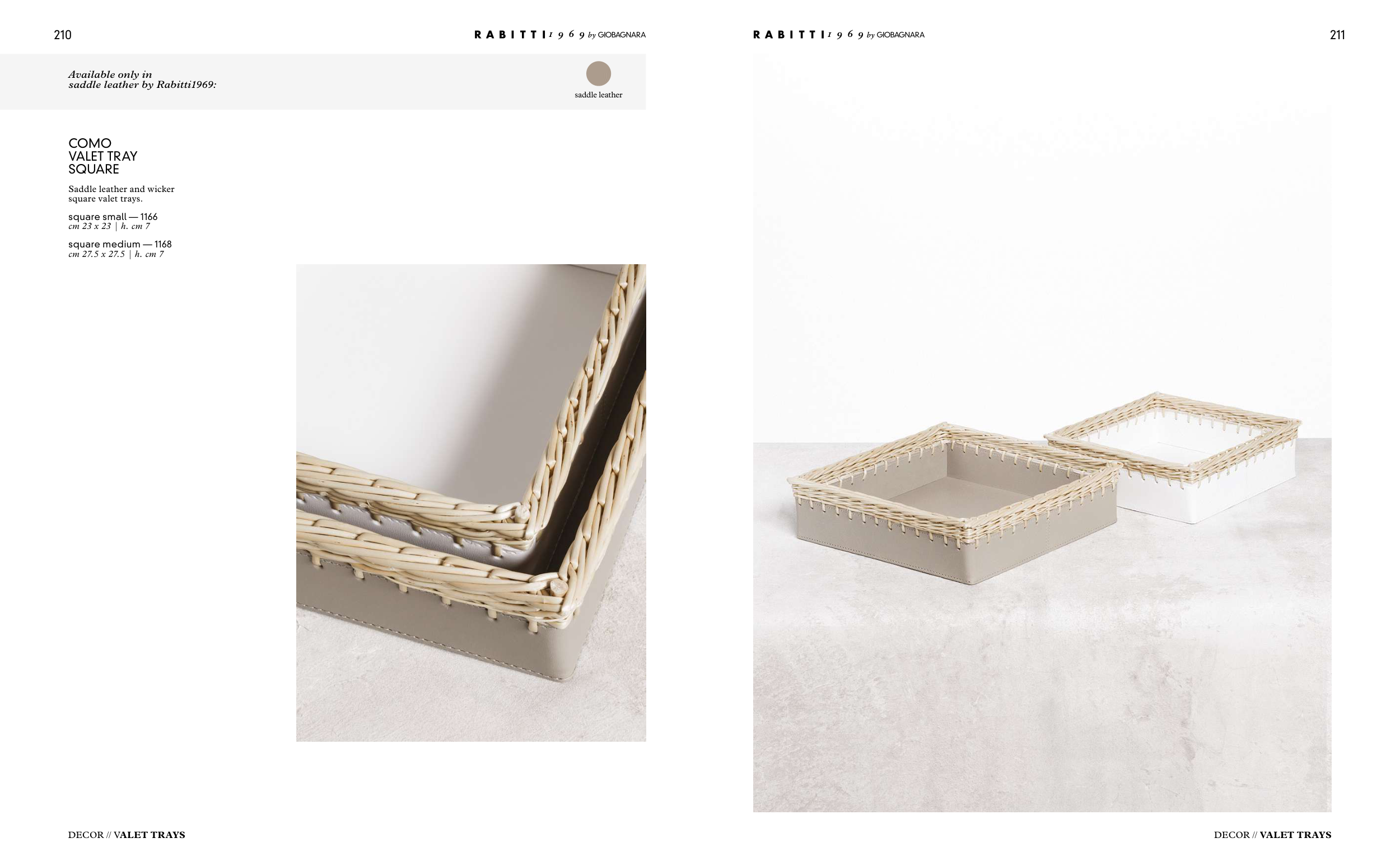Click the square small — 1166 item

113,217
